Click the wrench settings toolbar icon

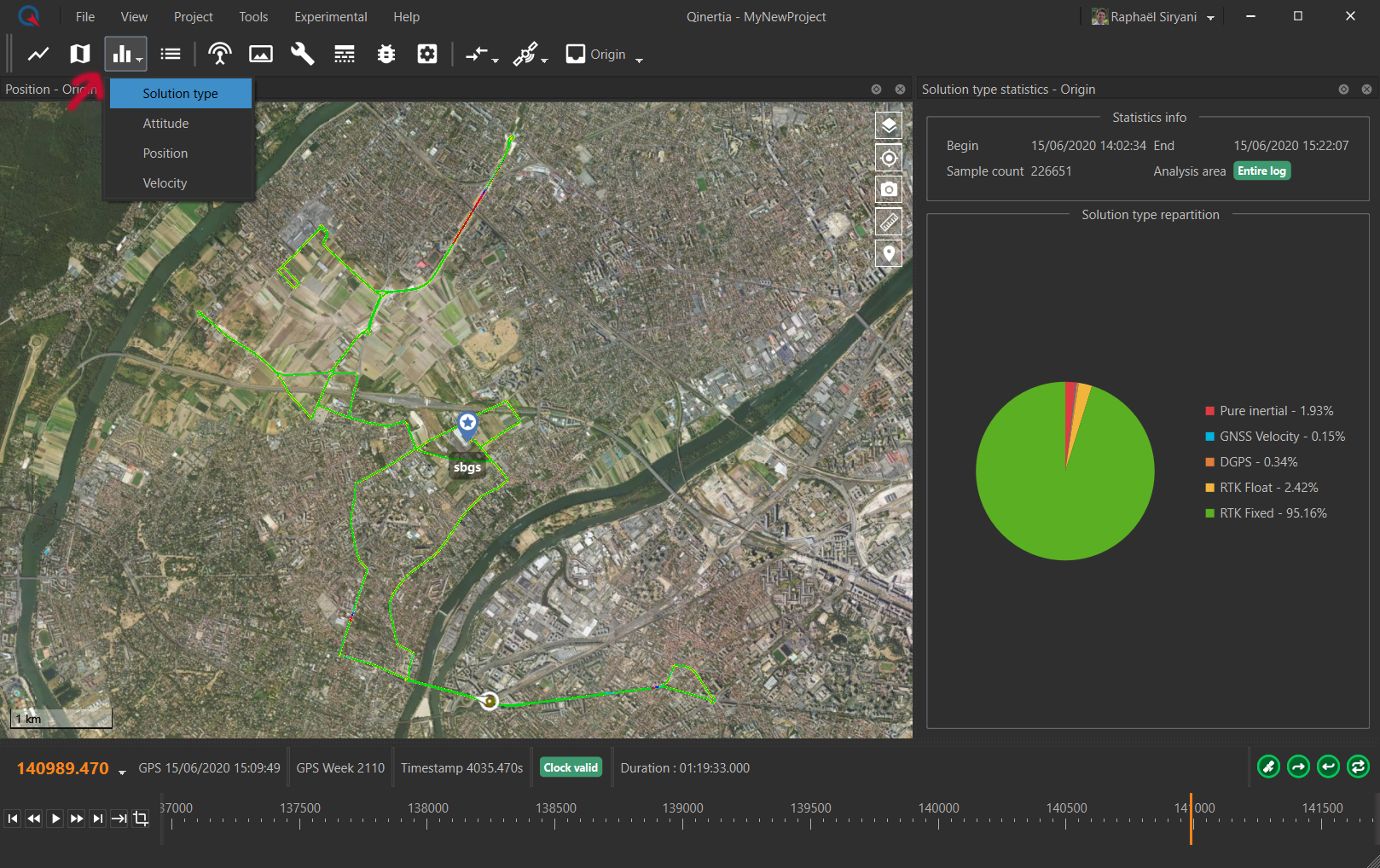pos(302,55)
